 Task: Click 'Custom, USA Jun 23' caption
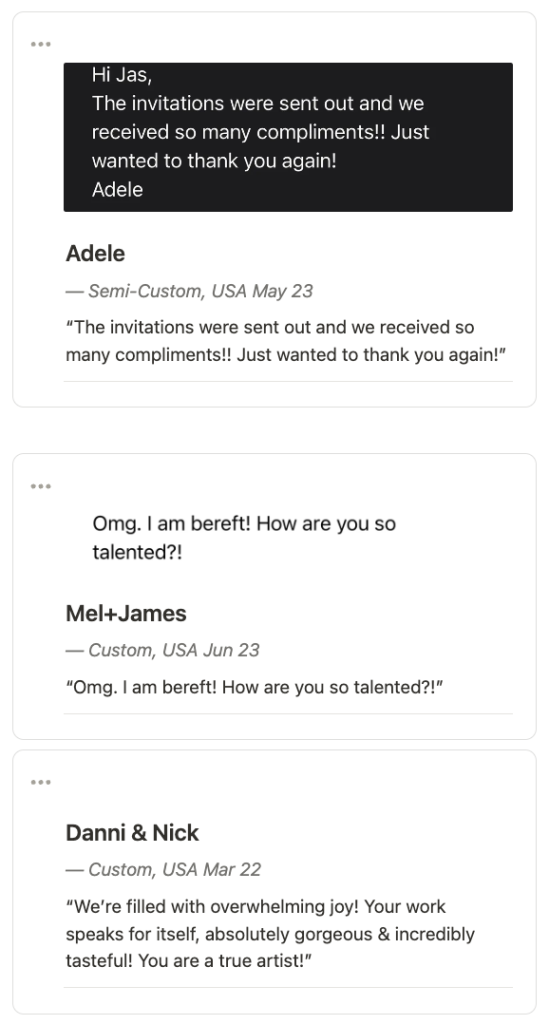(163, 650)
